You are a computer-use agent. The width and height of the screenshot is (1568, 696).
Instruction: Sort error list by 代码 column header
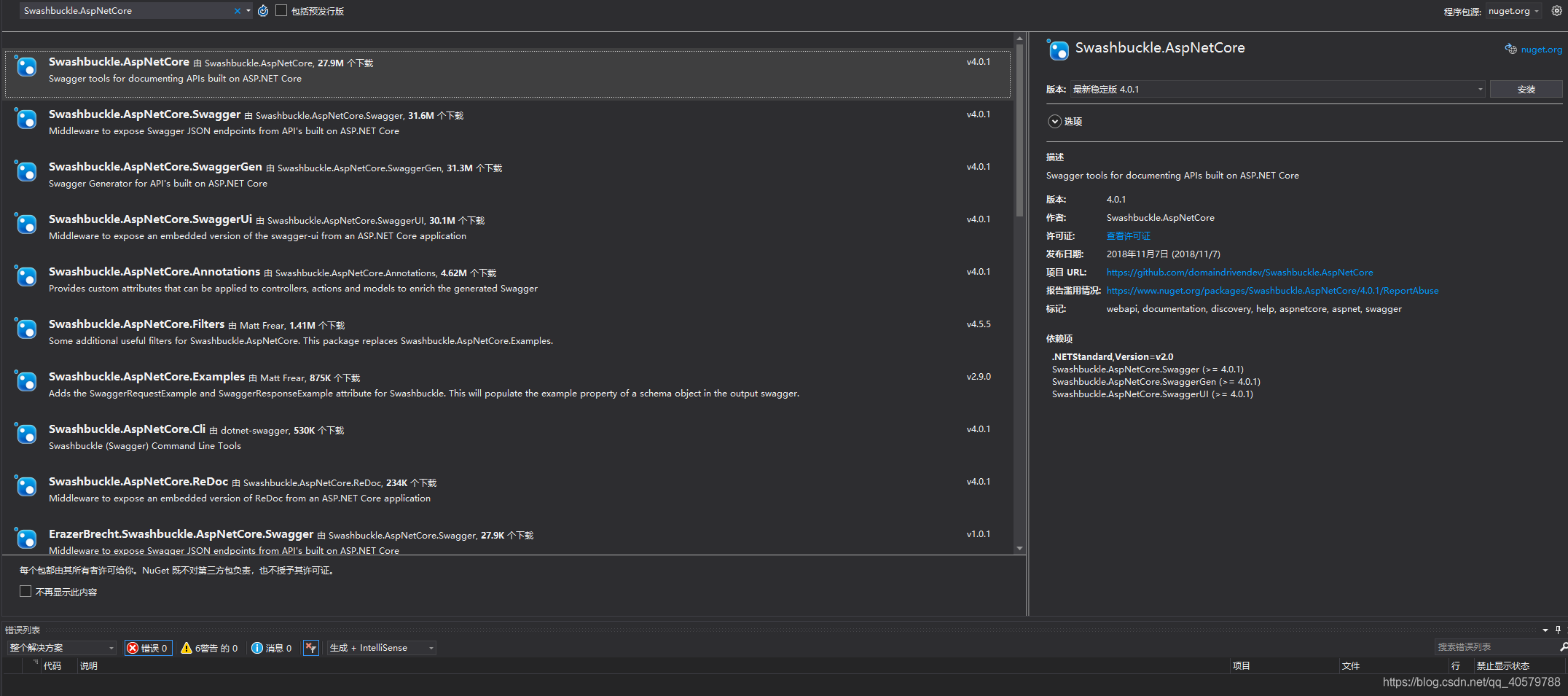(52, 666)
